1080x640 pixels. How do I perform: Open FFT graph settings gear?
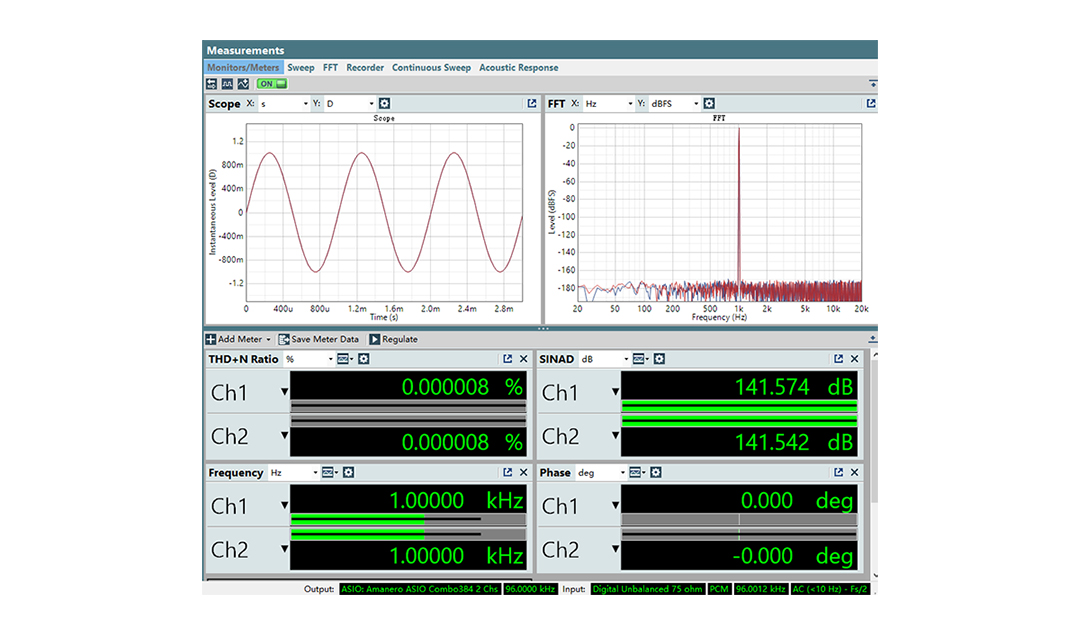[709, 104]
